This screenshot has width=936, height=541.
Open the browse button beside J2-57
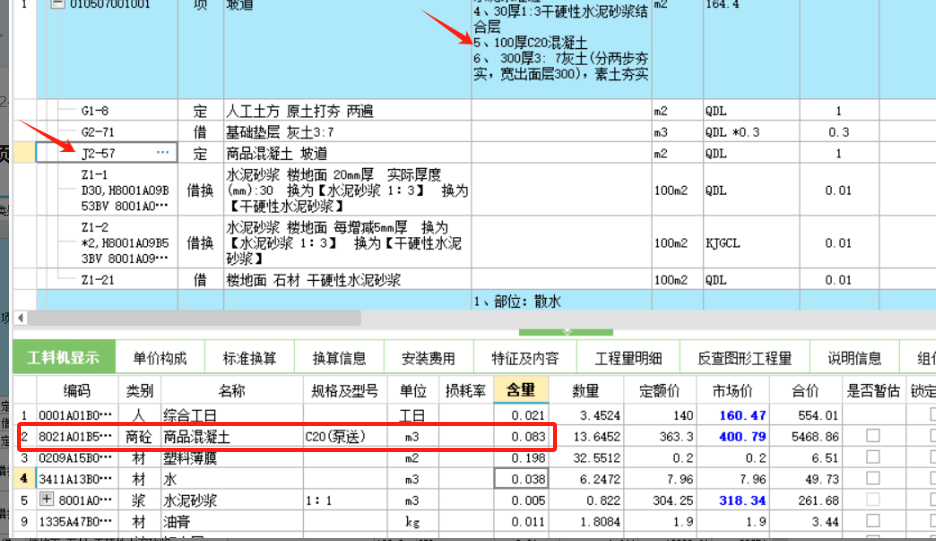(162, 153)
